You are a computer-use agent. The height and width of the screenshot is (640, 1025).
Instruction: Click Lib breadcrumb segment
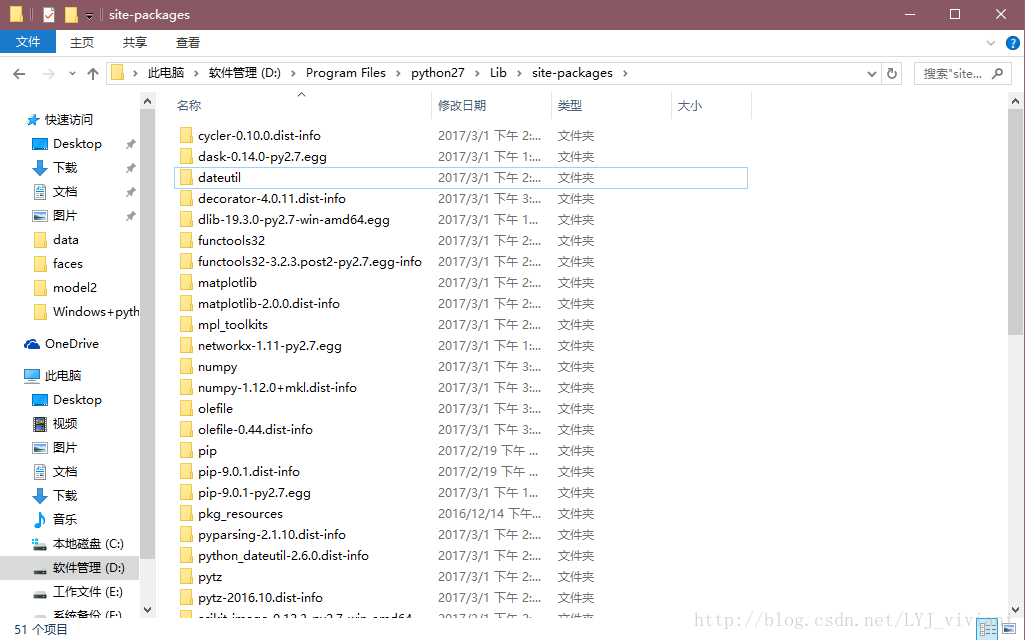[498, 73]
